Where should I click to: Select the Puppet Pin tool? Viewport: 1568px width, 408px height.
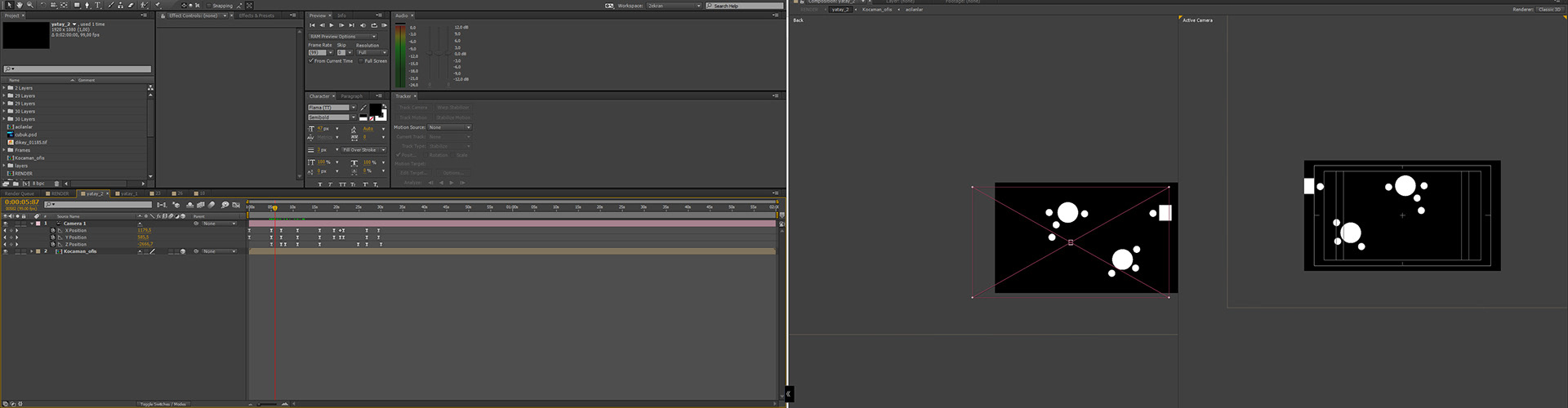(x=158, y=5)
